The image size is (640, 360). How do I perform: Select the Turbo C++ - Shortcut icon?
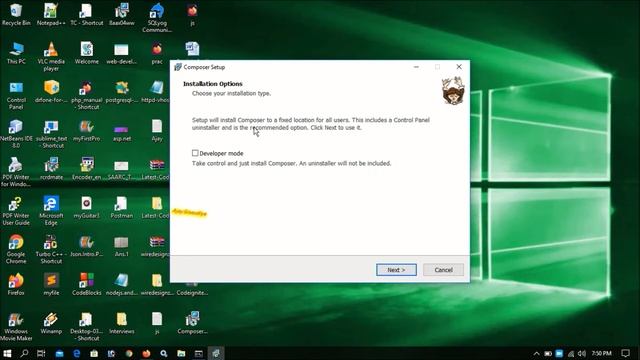pos(51,249)
